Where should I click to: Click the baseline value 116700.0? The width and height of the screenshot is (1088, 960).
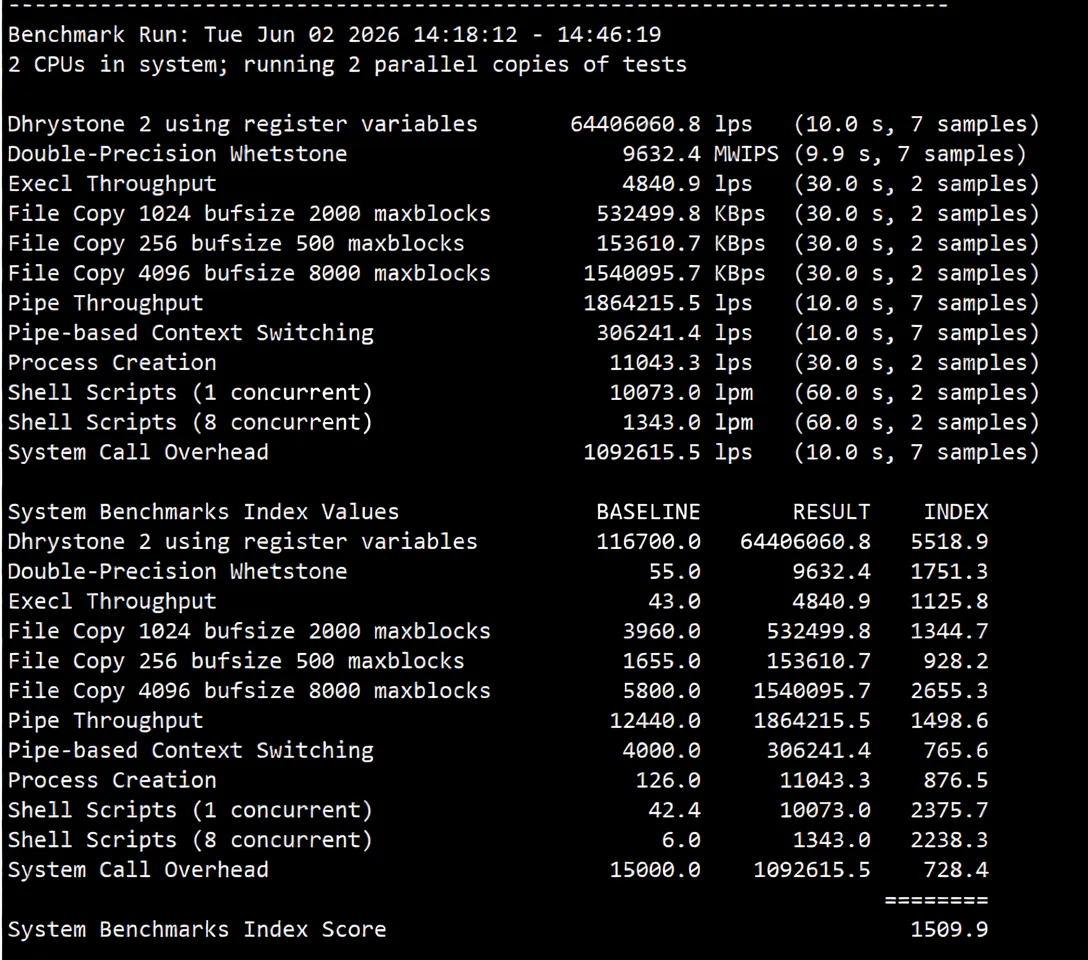(x=648, y=542)
